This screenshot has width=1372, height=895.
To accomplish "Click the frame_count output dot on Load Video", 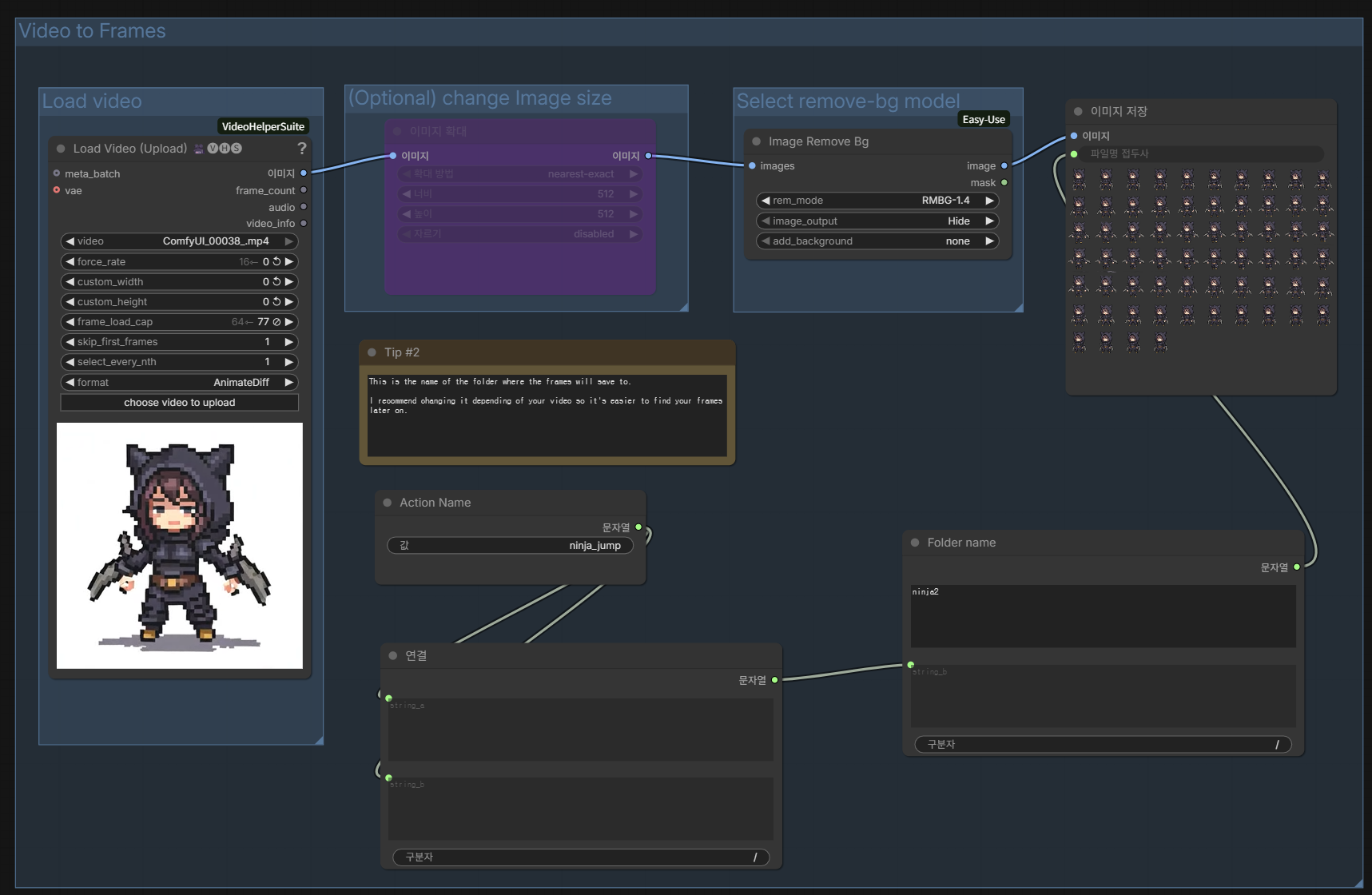I will click(304, 190).
